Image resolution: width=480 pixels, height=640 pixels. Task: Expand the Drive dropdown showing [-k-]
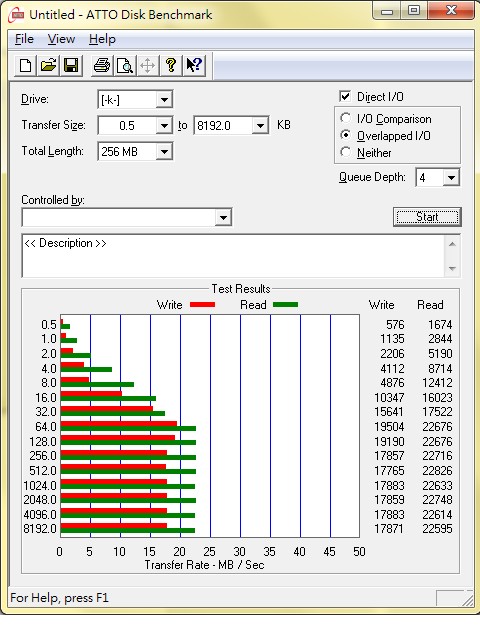pyautogui.click(x=164, y=100)
